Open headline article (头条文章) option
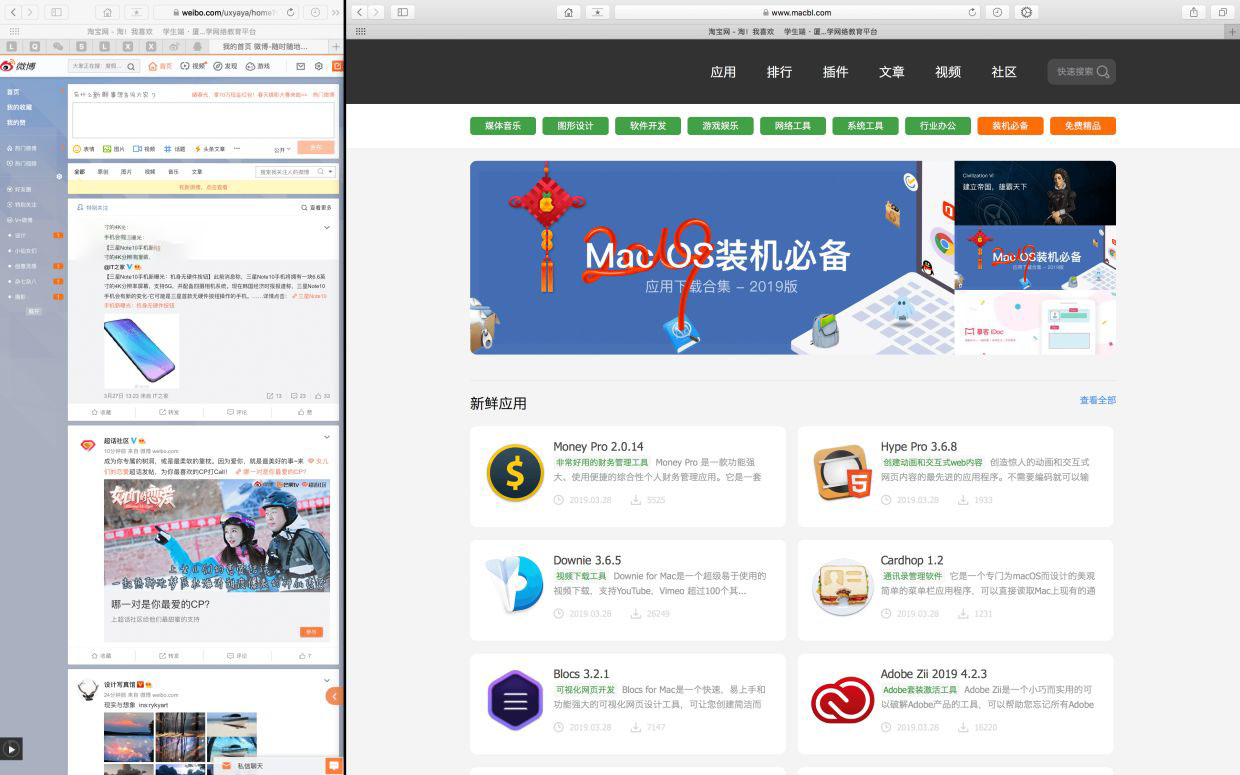This screenshot has width=1240, height=775. pos(210,148)
